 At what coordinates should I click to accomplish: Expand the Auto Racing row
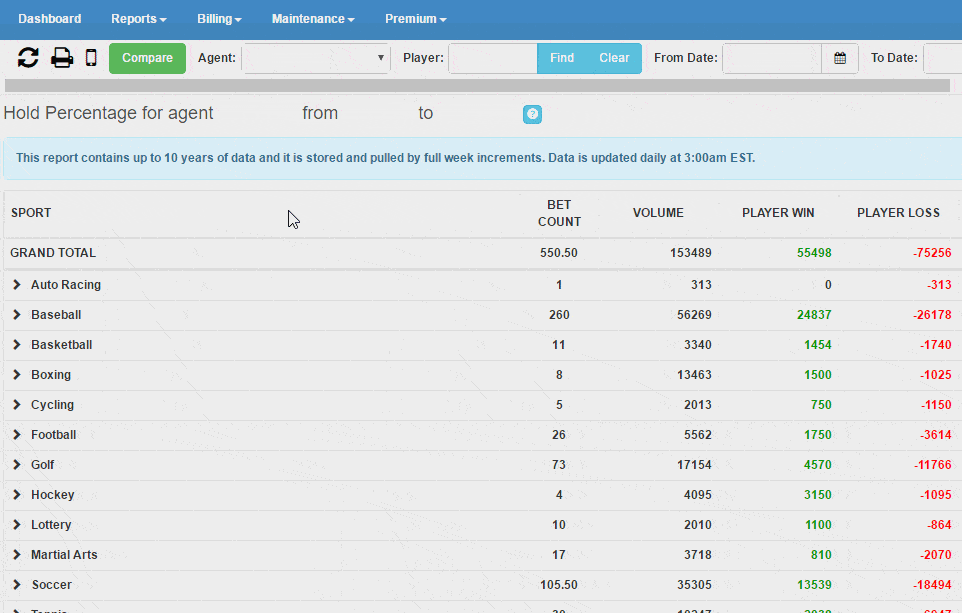point(17,285)
